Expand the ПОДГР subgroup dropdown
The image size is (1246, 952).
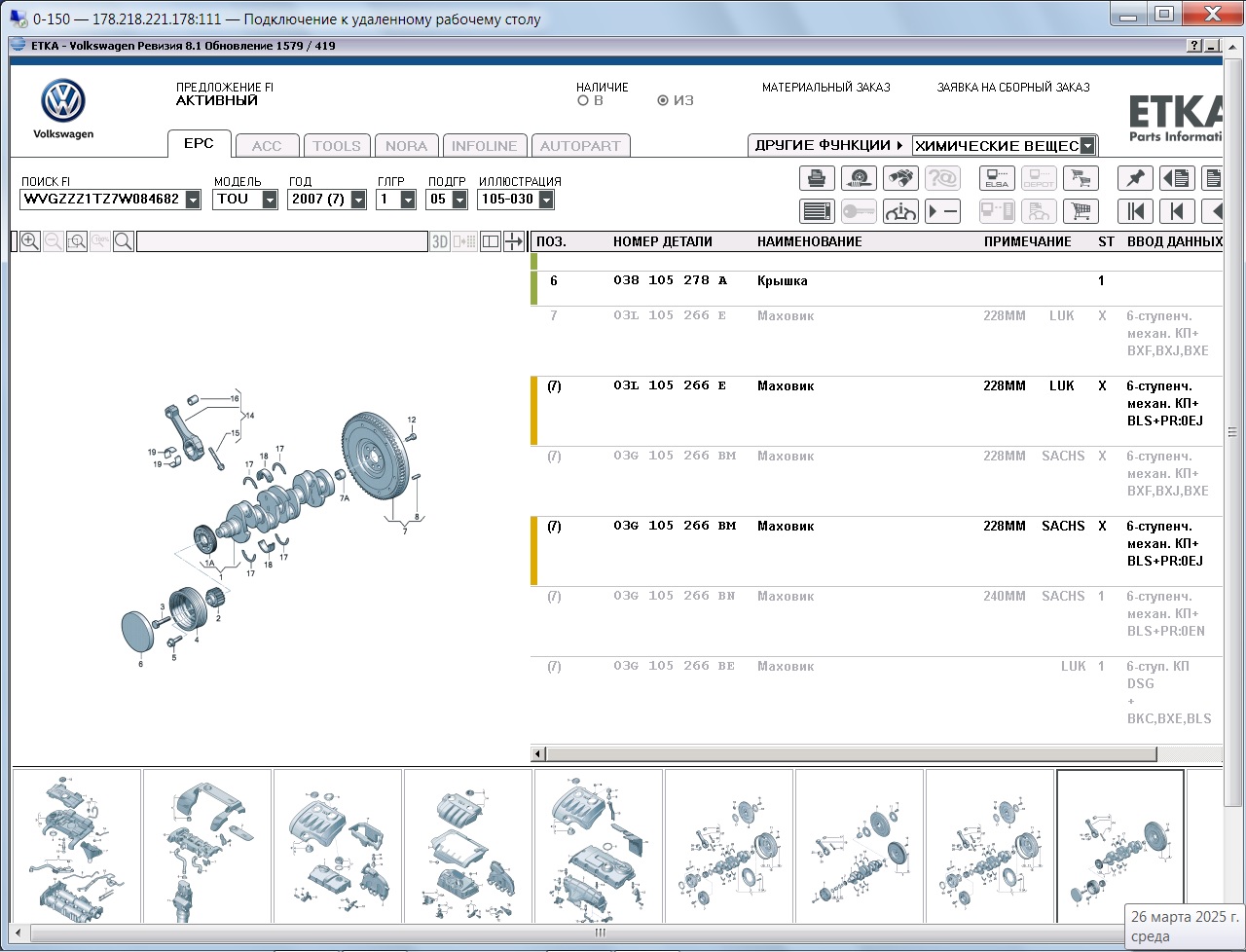(459, 200)
